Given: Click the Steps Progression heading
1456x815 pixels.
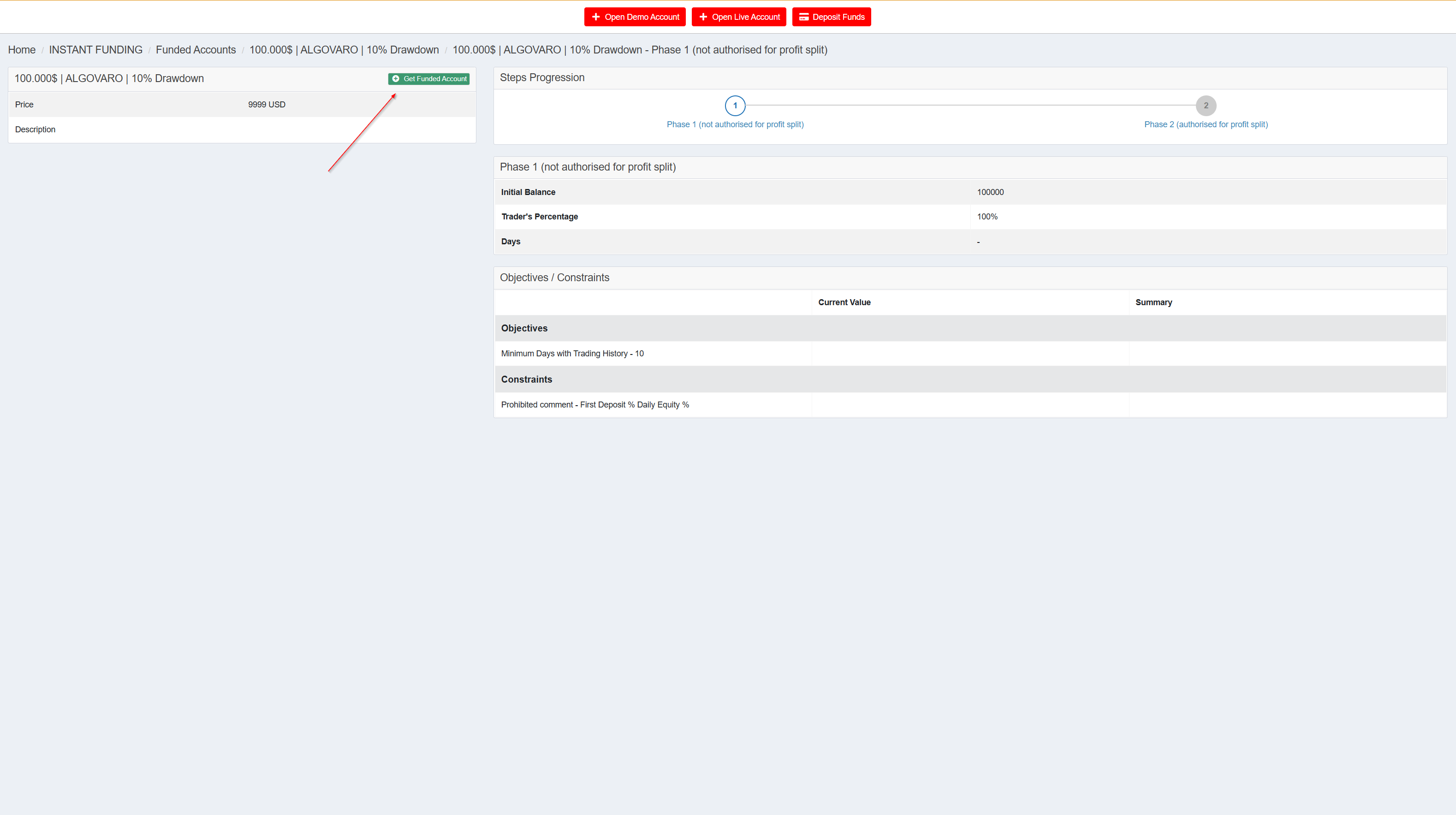Looking at the screenshot, I should [542, 77].
